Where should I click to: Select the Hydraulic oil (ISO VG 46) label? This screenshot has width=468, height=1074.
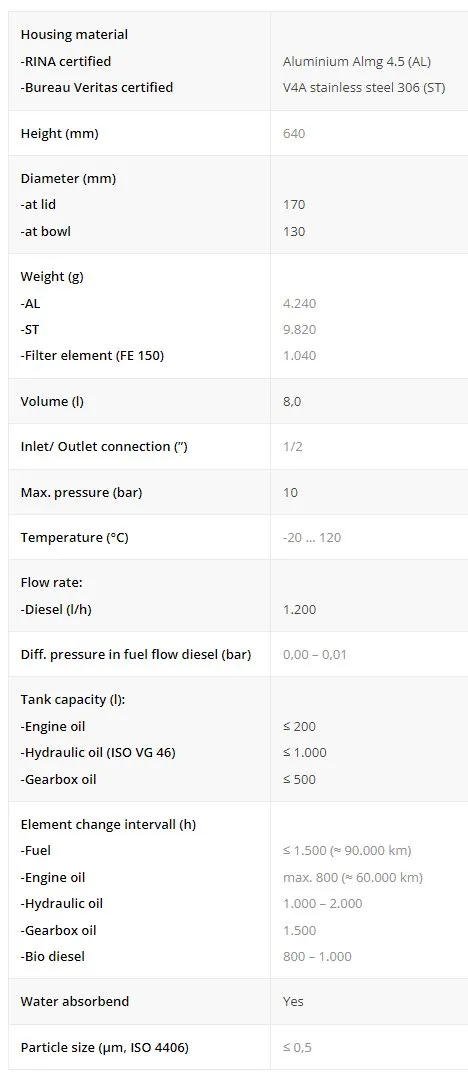98,752
